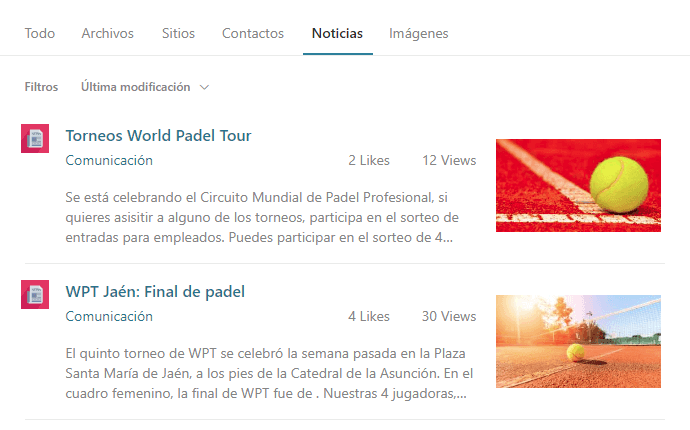Switch to the Todo tab
690x430 pixels.
point(40,33)
